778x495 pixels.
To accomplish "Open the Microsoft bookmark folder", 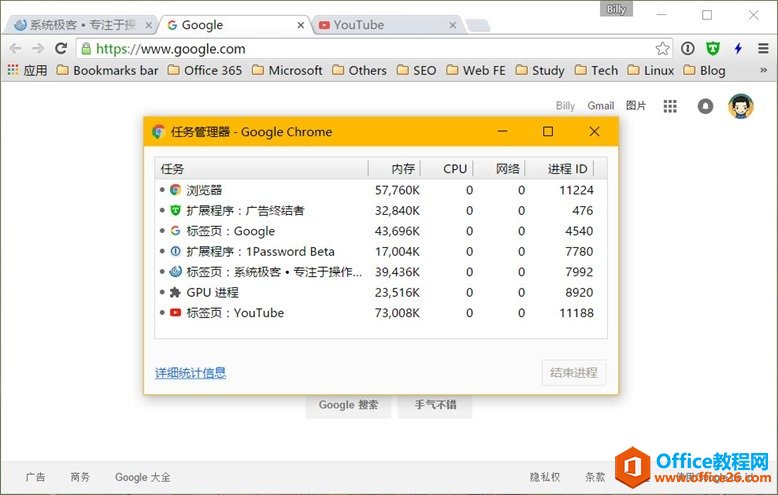I will click(x=287, y=70).
